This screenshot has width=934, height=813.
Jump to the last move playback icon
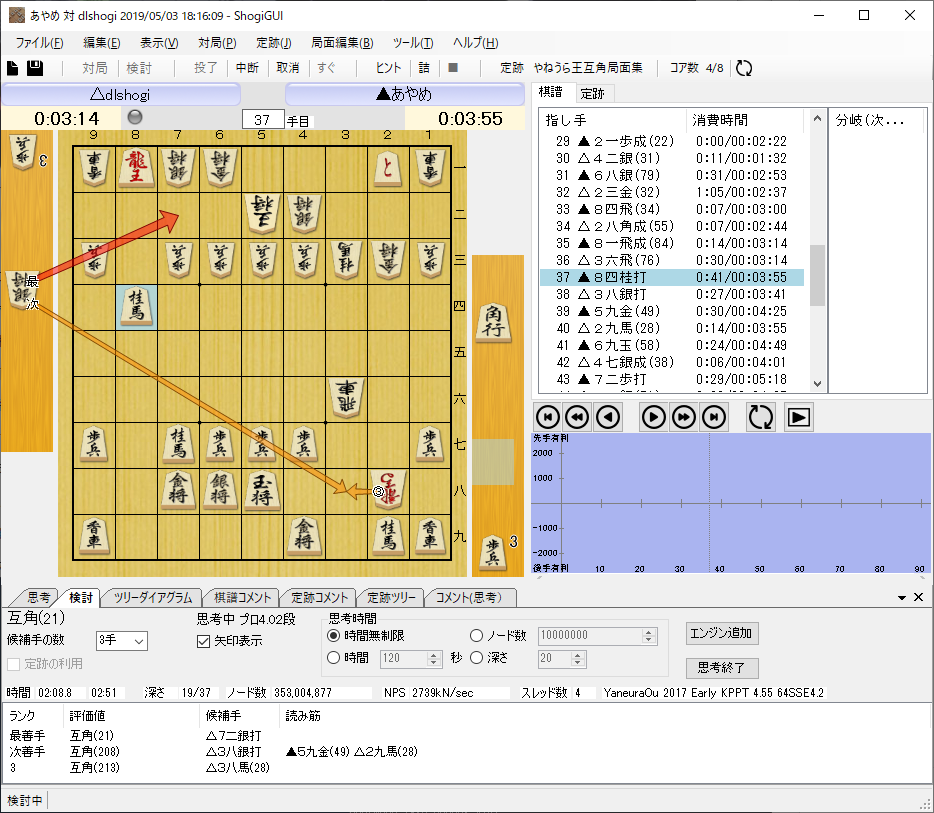713,417
